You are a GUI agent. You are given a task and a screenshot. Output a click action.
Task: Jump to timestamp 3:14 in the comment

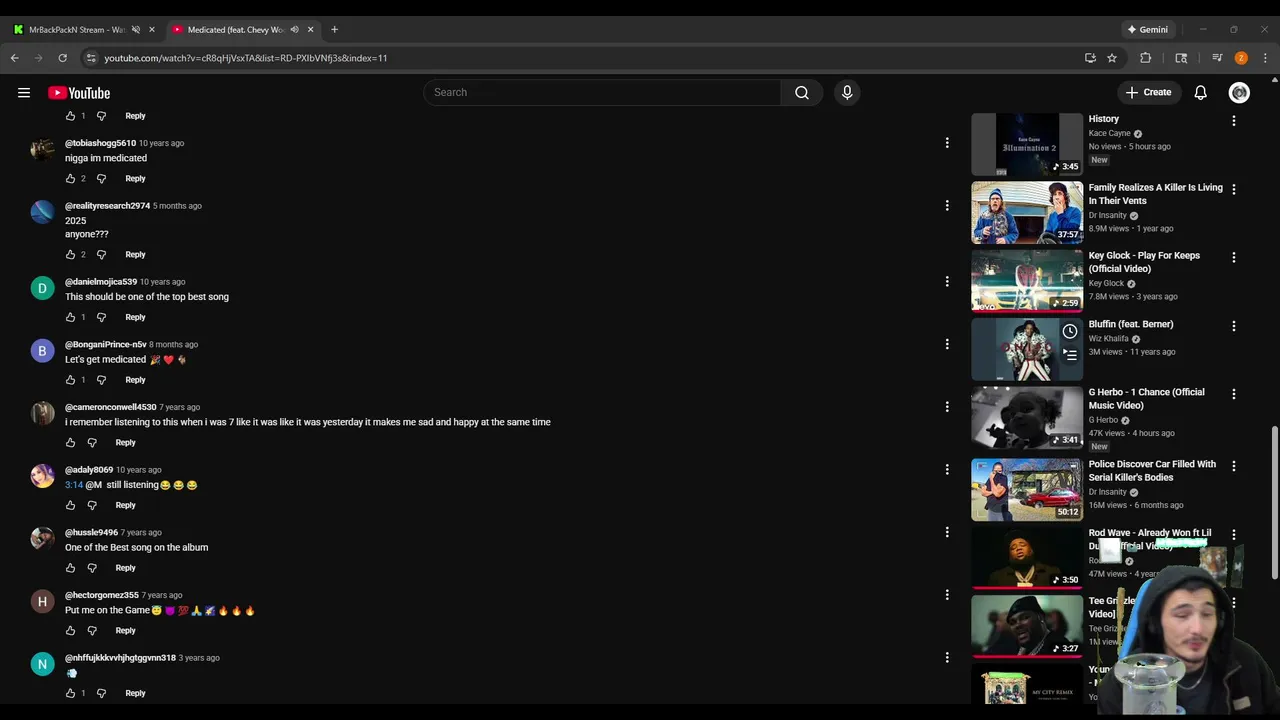[x=74, y=485]
